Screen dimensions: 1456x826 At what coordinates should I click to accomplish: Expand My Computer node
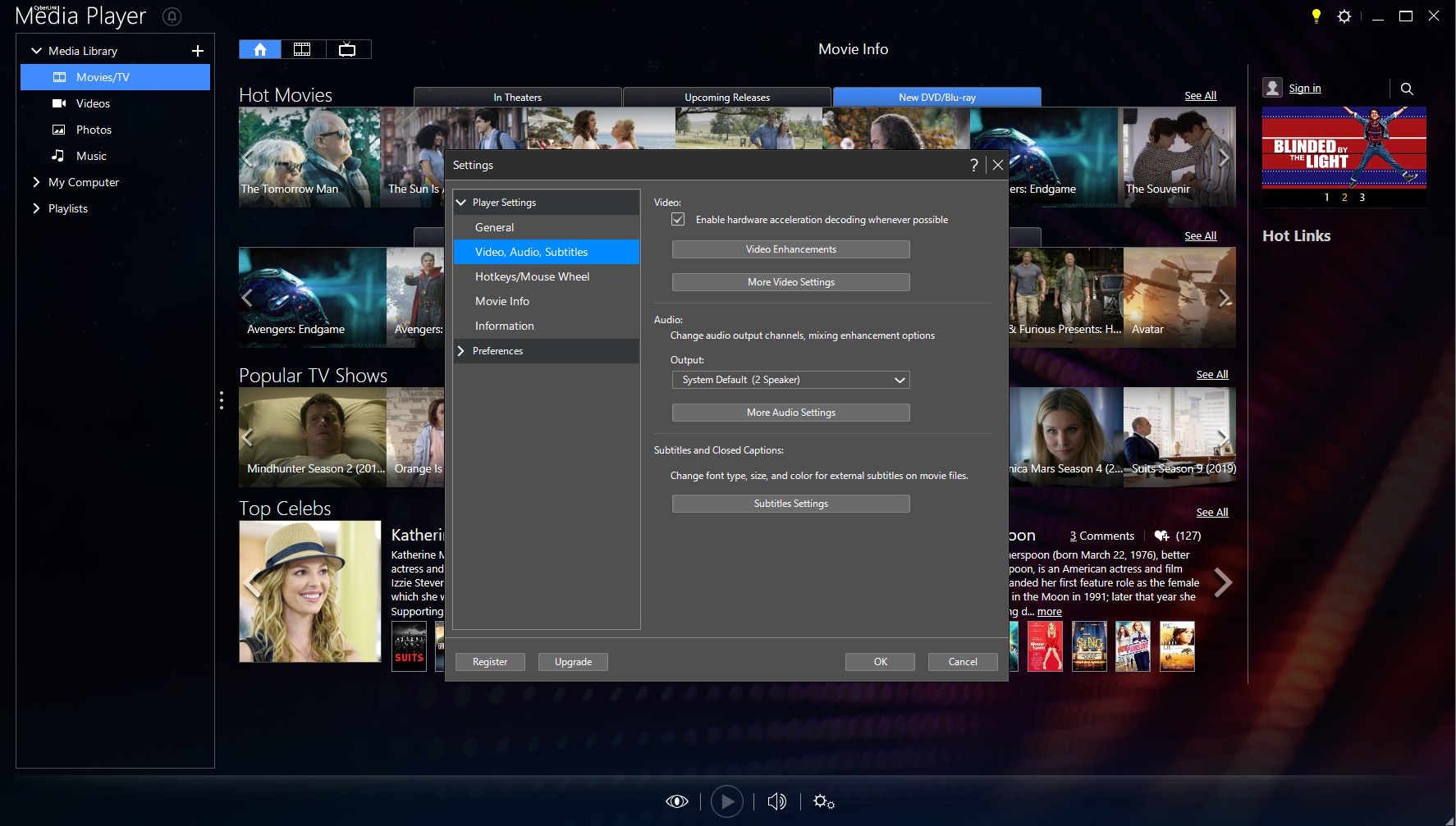[x=36, y=182]
